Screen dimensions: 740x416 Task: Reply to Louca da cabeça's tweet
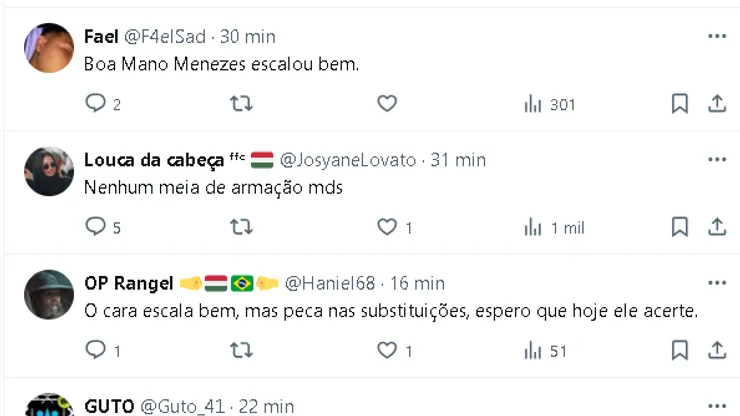click(x=96, y=227)
